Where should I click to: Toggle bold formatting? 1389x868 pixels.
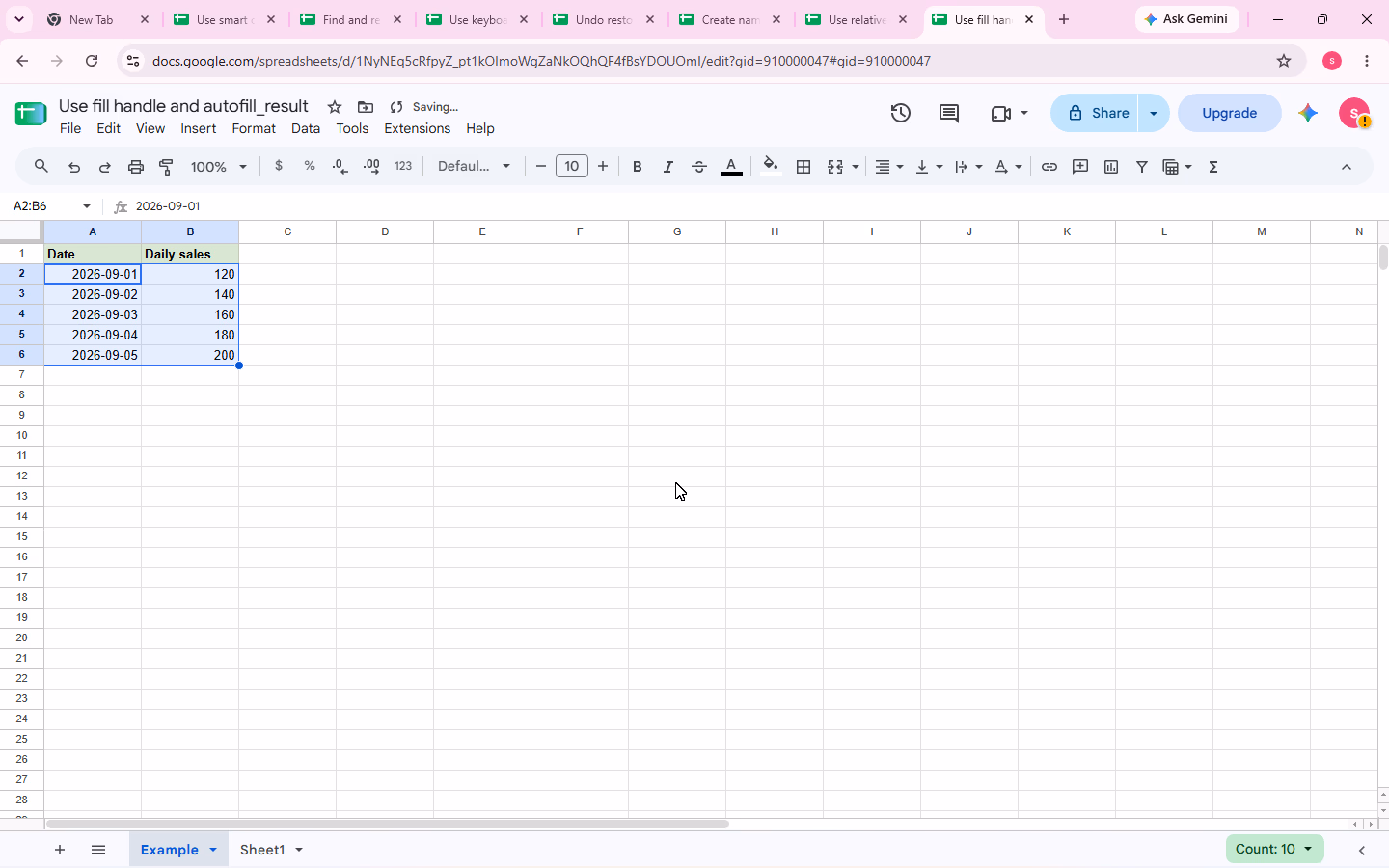[x=637, y=167]
